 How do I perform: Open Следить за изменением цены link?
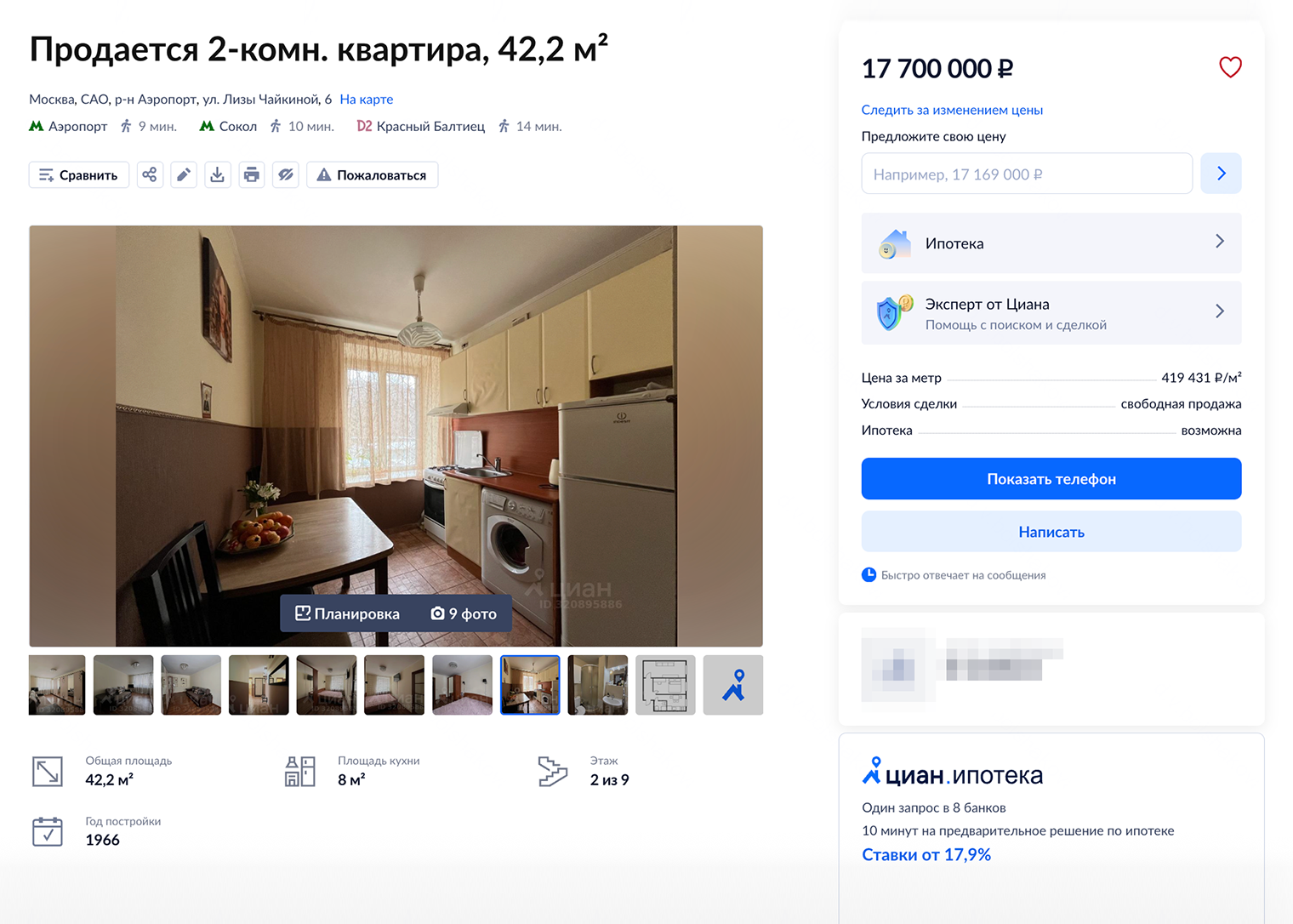point(952,110)
